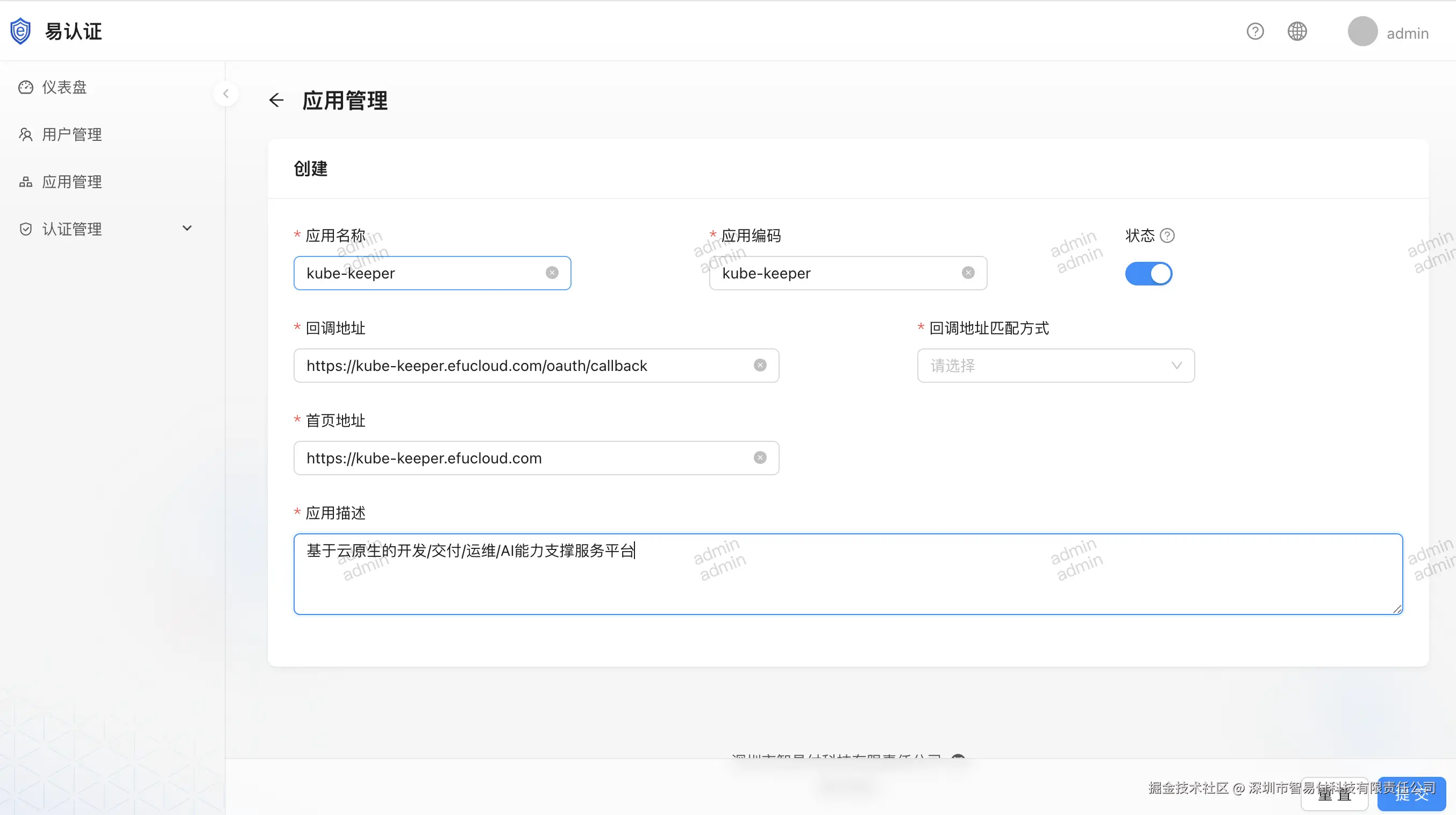Viewport: 1456px width, 815px height.
Task: Click the back arrow beside 应用管理 title
Action: (276, 100)
